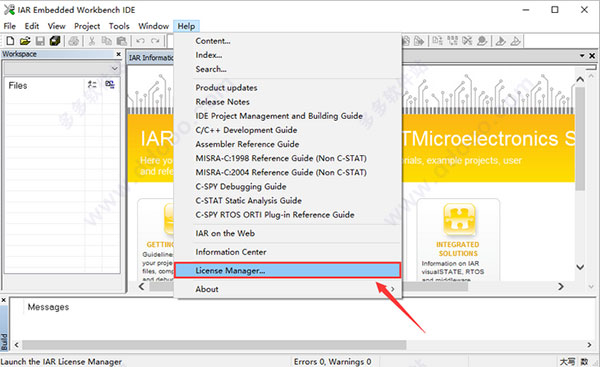The height and width of the screenshot is (367, 600).
Task: Open the workspace configuration dropdown
Action: click(62, 69)
